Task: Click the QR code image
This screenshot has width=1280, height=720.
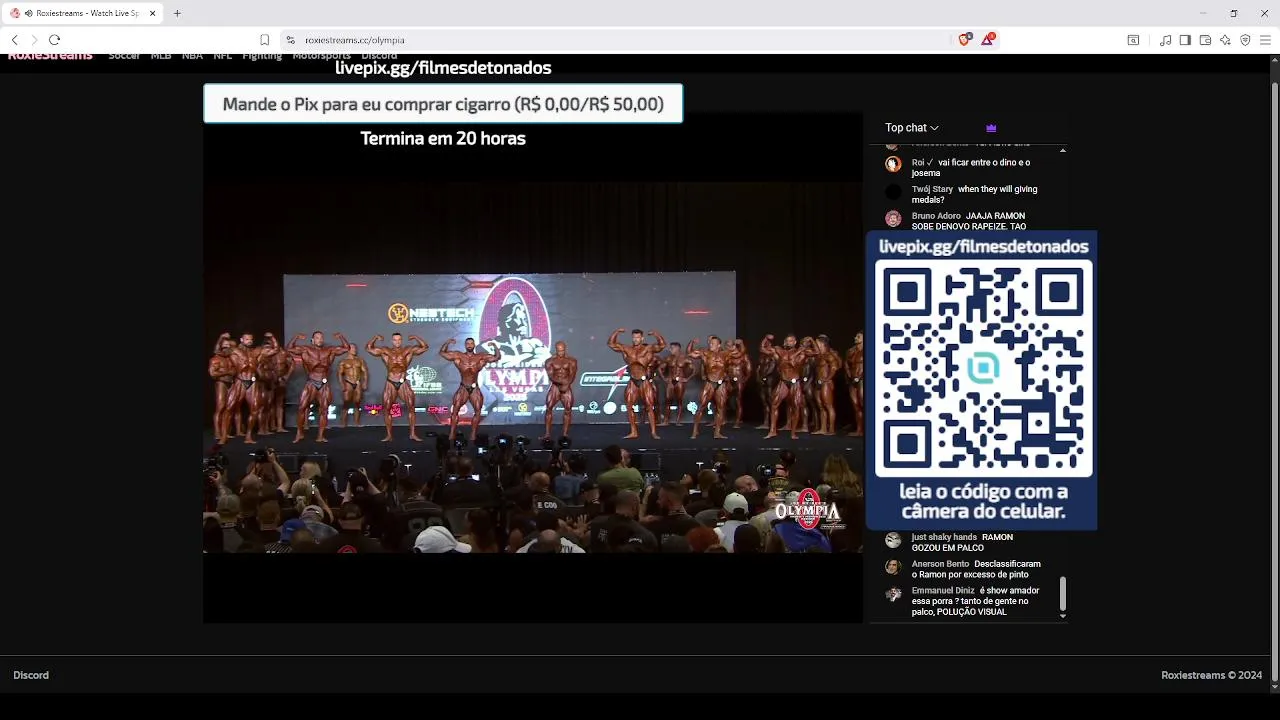Action: click(x=984, y=369)
